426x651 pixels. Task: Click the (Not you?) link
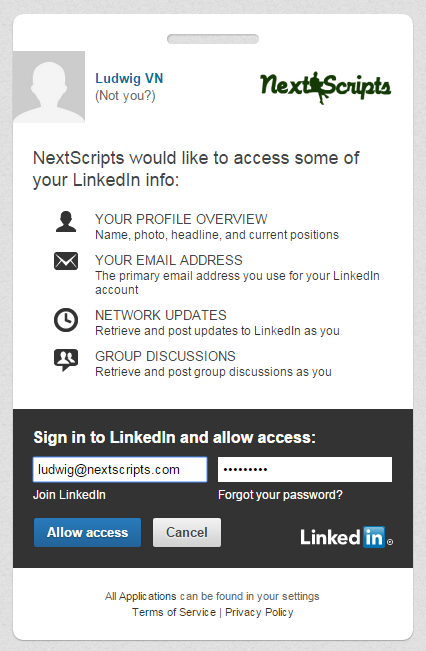point(125,95)
